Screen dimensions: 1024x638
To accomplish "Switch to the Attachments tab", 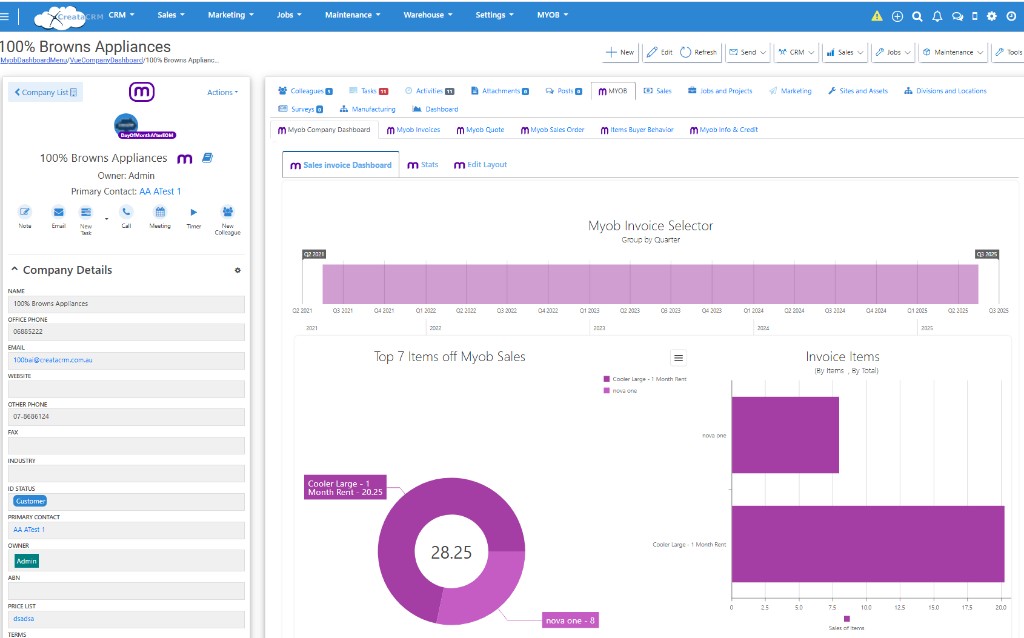I will [x=500, y=91].
